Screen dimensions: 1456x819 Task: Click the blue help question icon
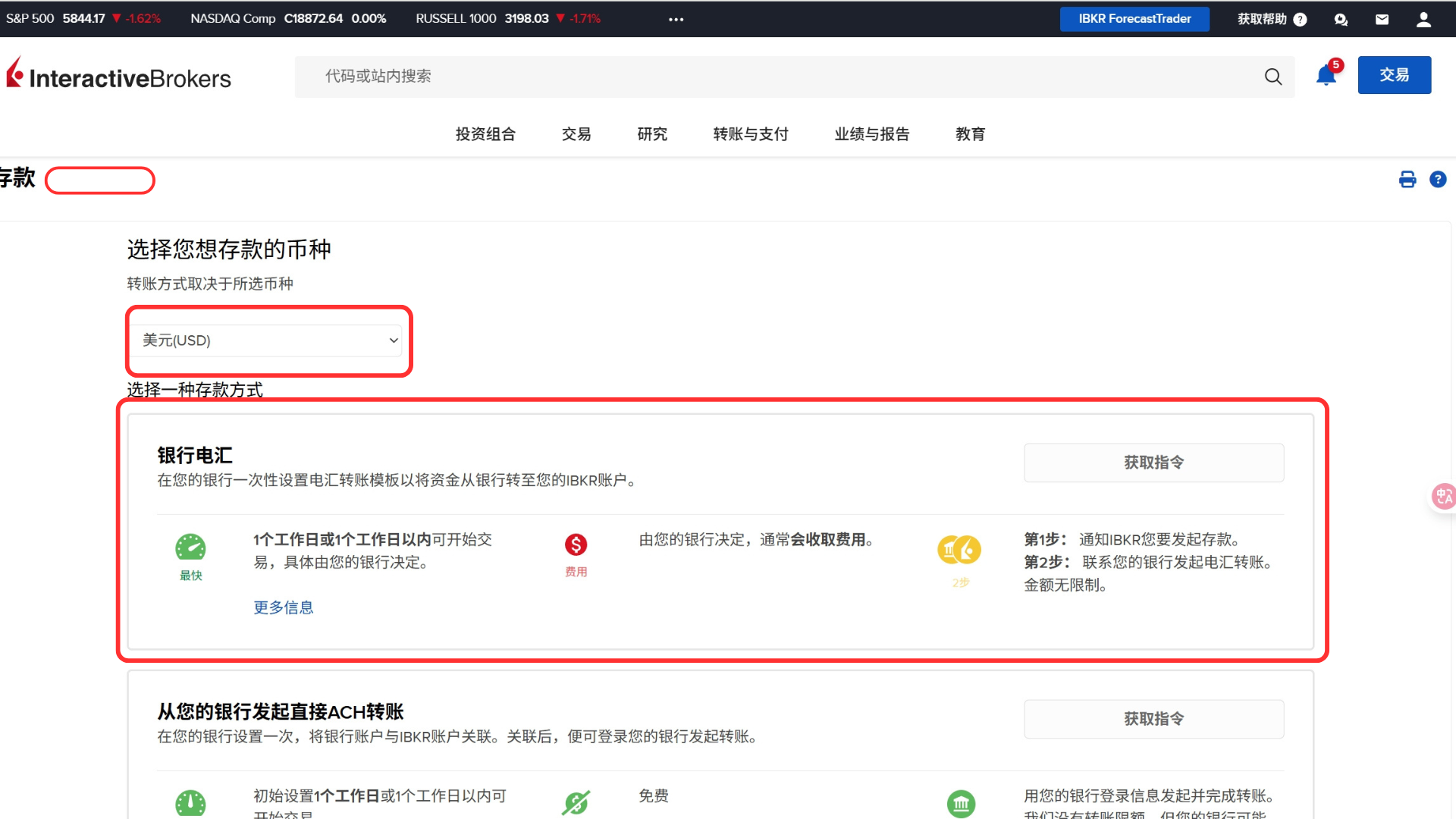coord(1438,180)
